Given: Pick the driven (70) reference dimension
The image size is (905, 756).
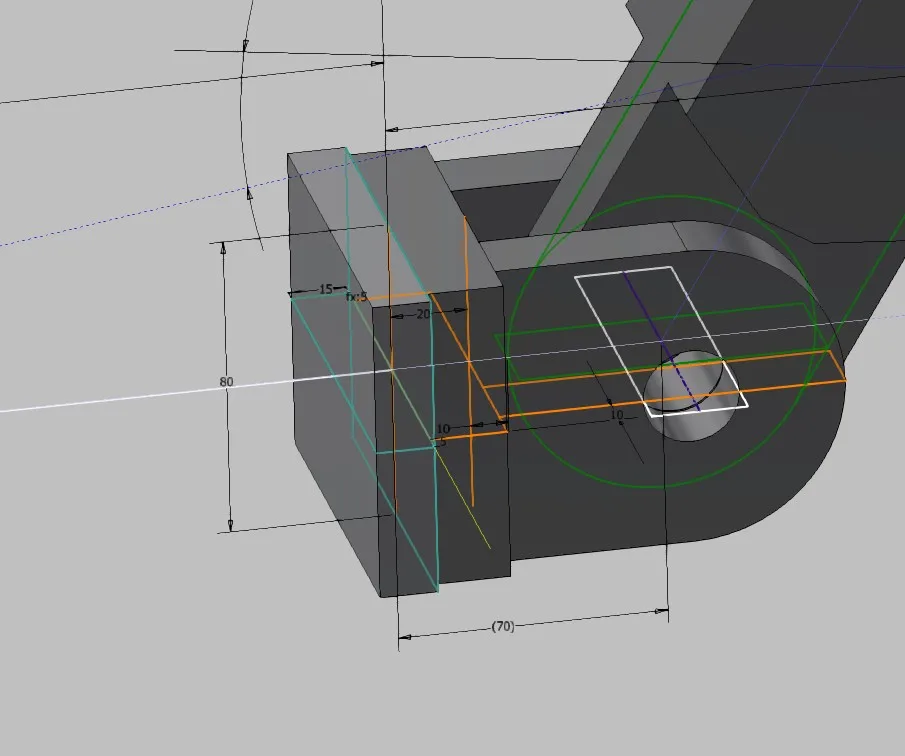Looking at the screenshot, I should point(502,626).
